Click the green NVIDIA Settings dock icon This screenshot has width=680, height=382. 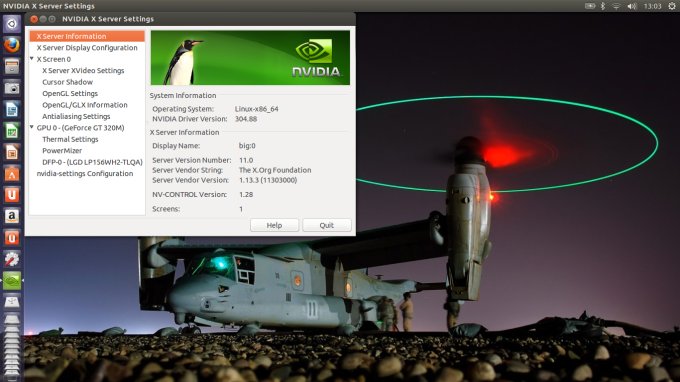(x=12, y=281)
